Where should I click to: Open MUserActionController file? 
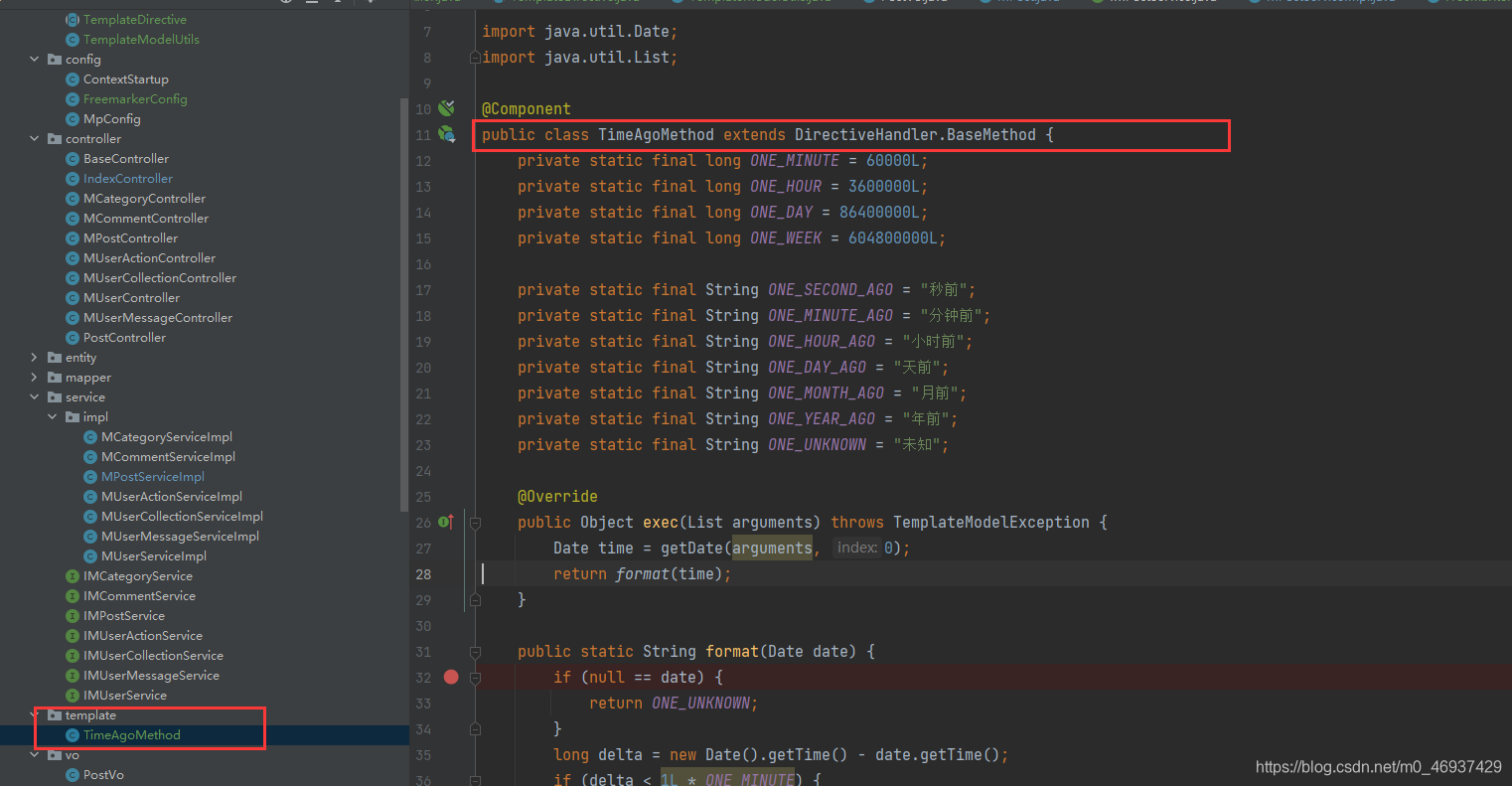point(149,258)
